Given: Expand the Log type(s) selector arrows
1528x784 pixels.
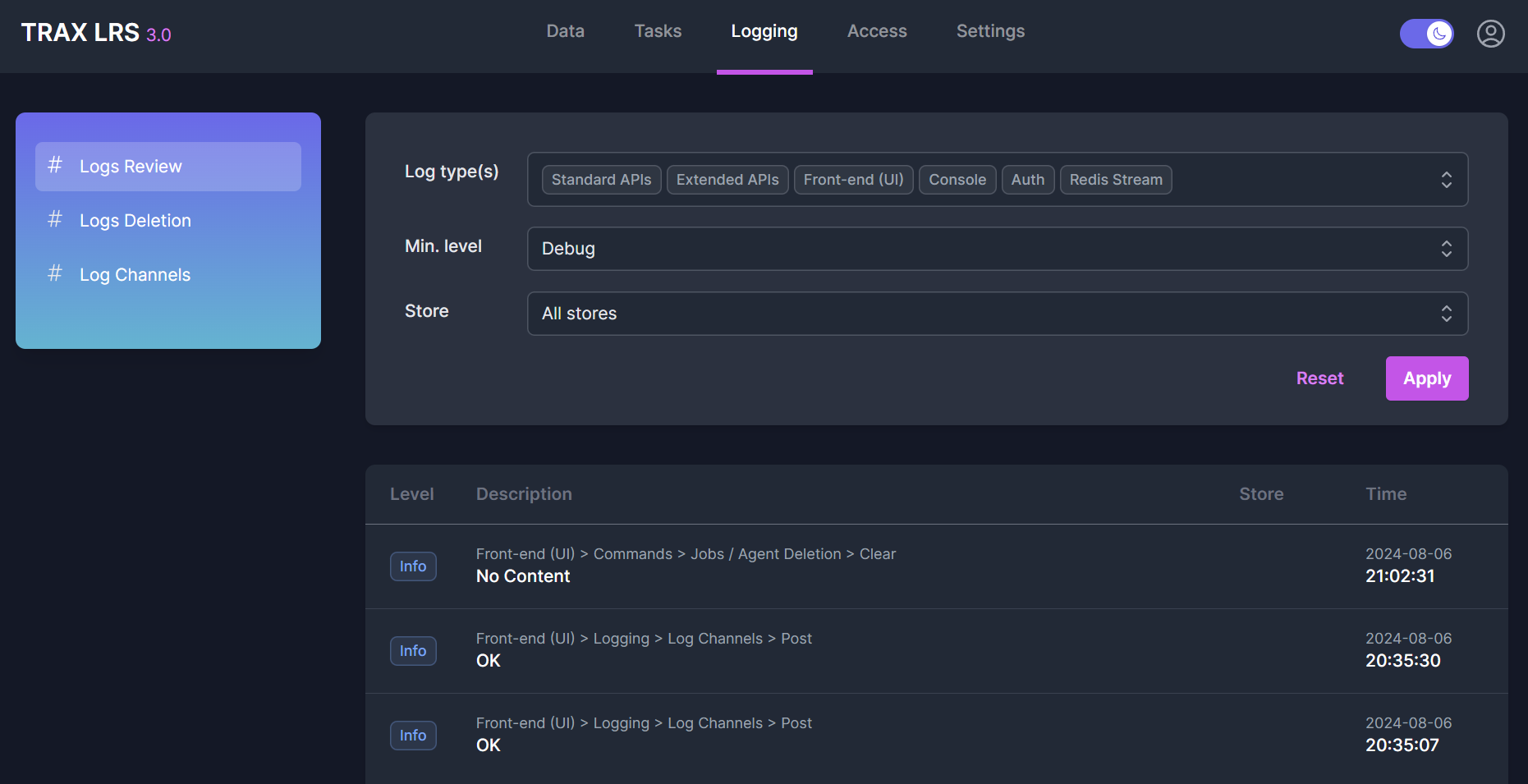Looking at the screenshot, I should point(1446,180).
